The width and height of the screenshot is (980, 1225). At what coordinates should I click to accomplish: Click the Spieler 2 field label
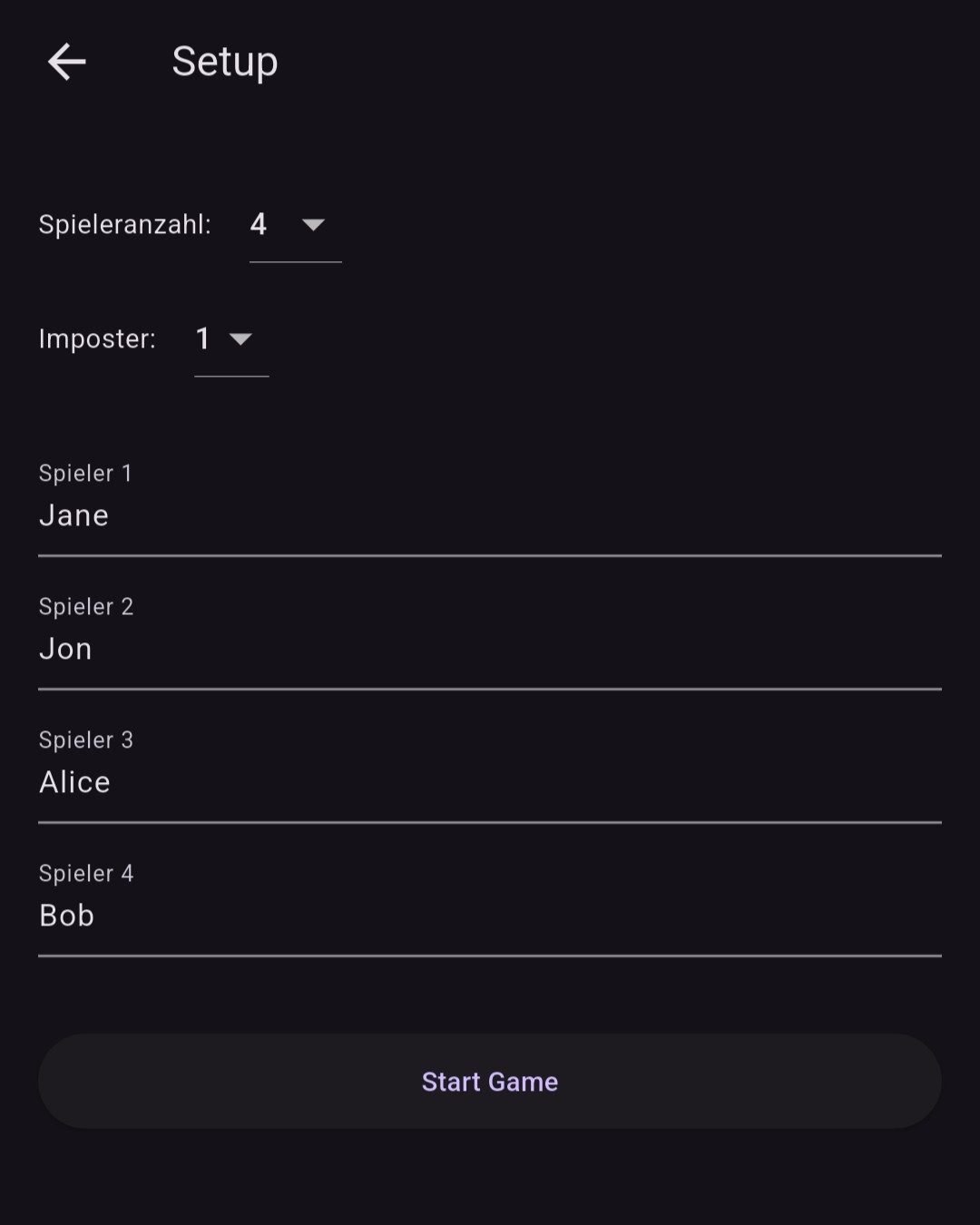pos(86,606)
